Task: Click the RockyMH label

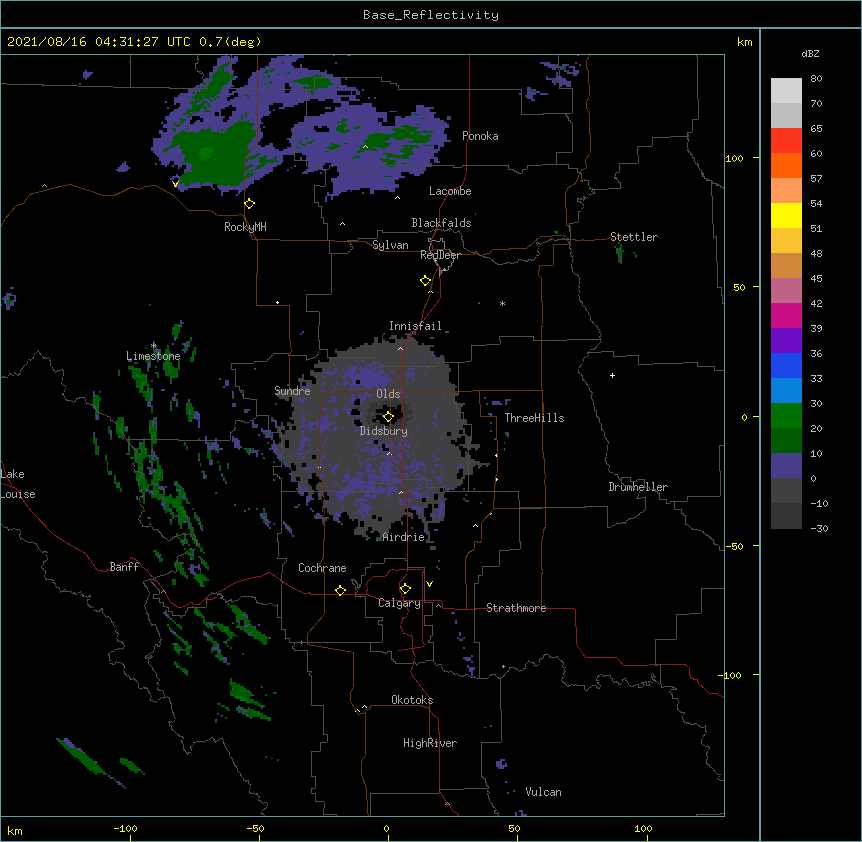Action: tap(245, 227)
